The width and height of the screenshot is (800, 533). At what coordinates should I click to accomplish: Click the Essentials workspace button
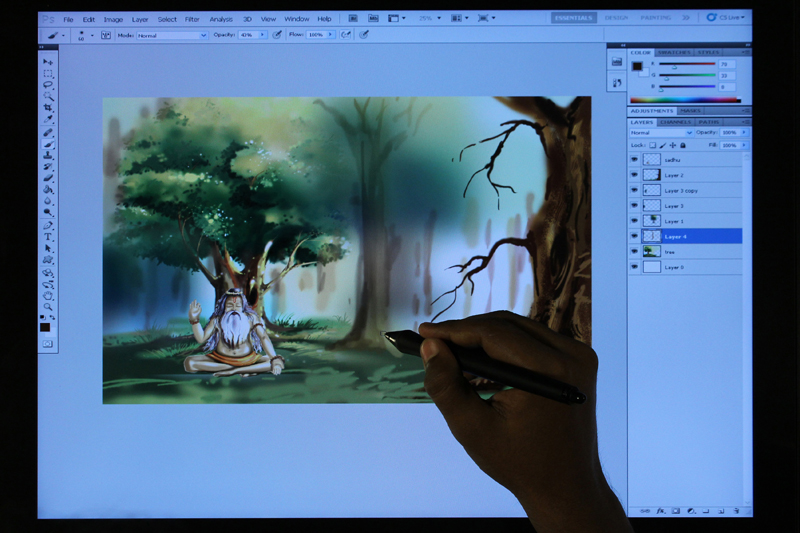(574, 18)
